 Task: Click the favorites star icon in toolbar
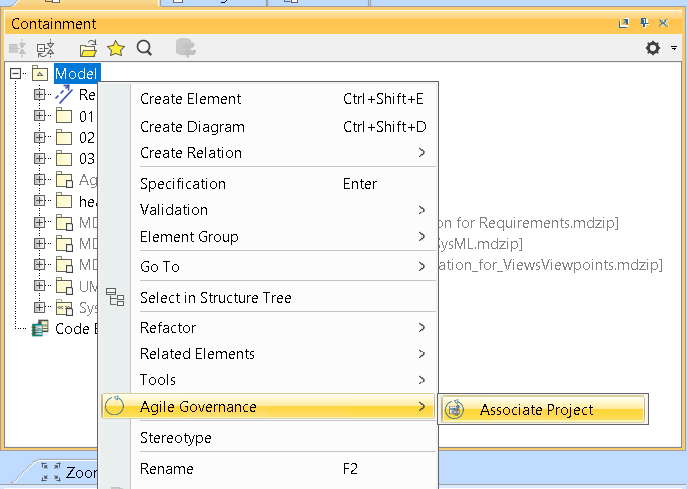coord(116,48)
